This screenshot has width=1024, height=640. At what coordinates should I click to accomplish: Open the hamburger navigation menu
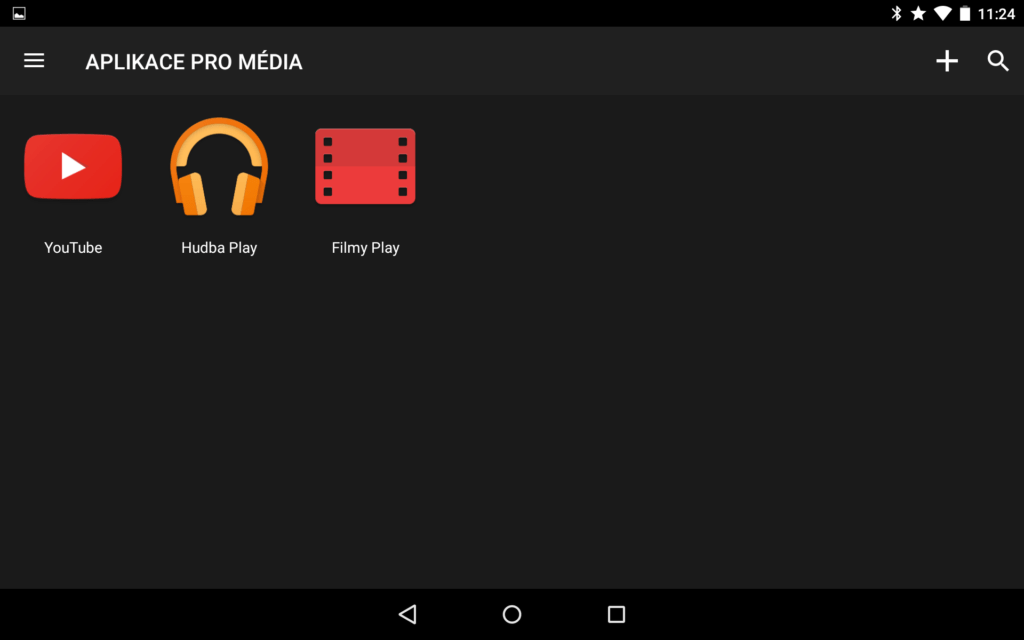tap(34, 61)
